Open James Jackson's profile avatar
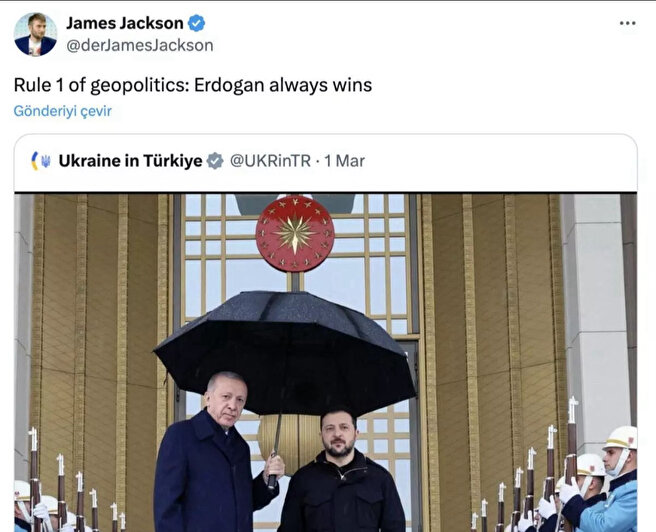 (x=35, y=34)
